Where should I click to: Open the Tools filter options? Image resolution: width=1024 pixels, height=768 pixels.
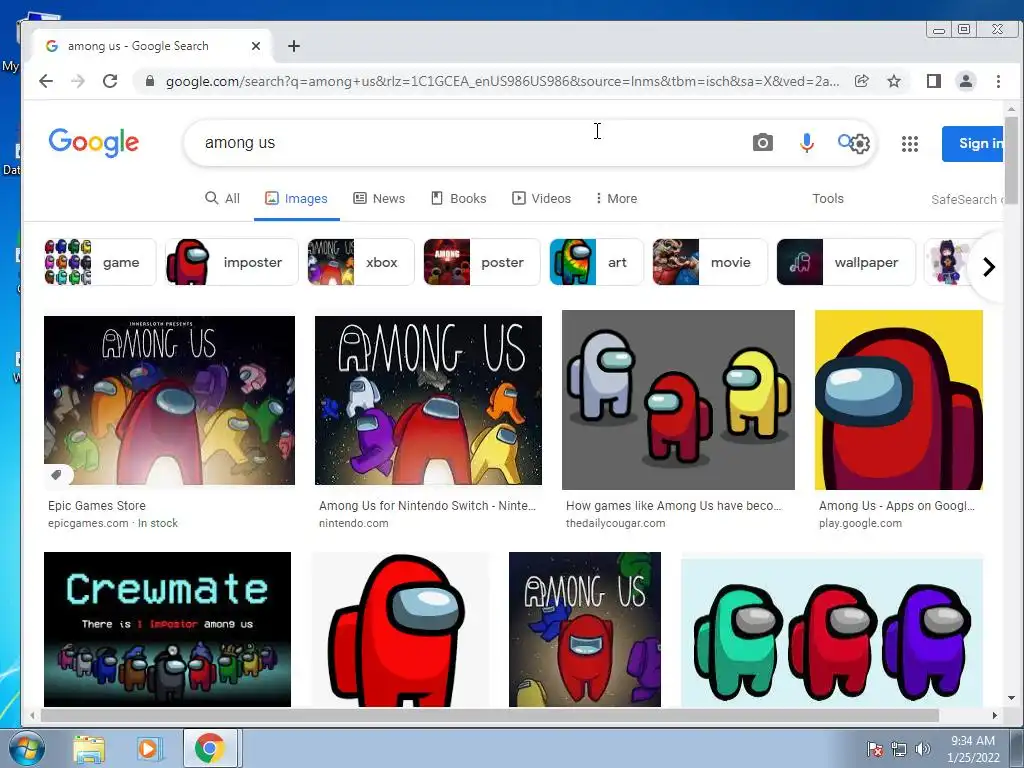tap(827, 199)
